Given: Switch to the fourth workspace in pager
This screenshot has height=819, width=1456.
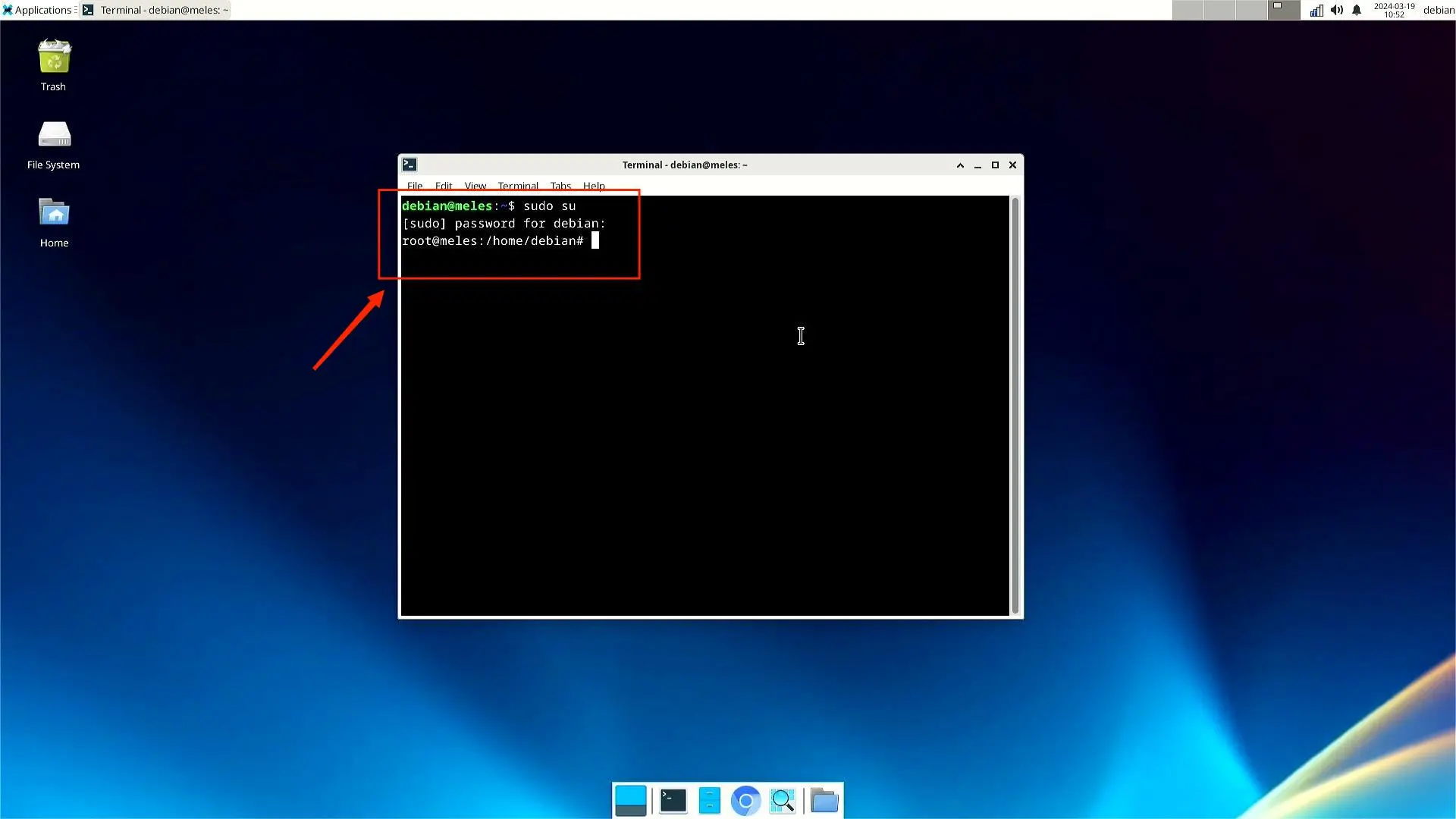Looking at the screenshot, I should point(1284,10).
